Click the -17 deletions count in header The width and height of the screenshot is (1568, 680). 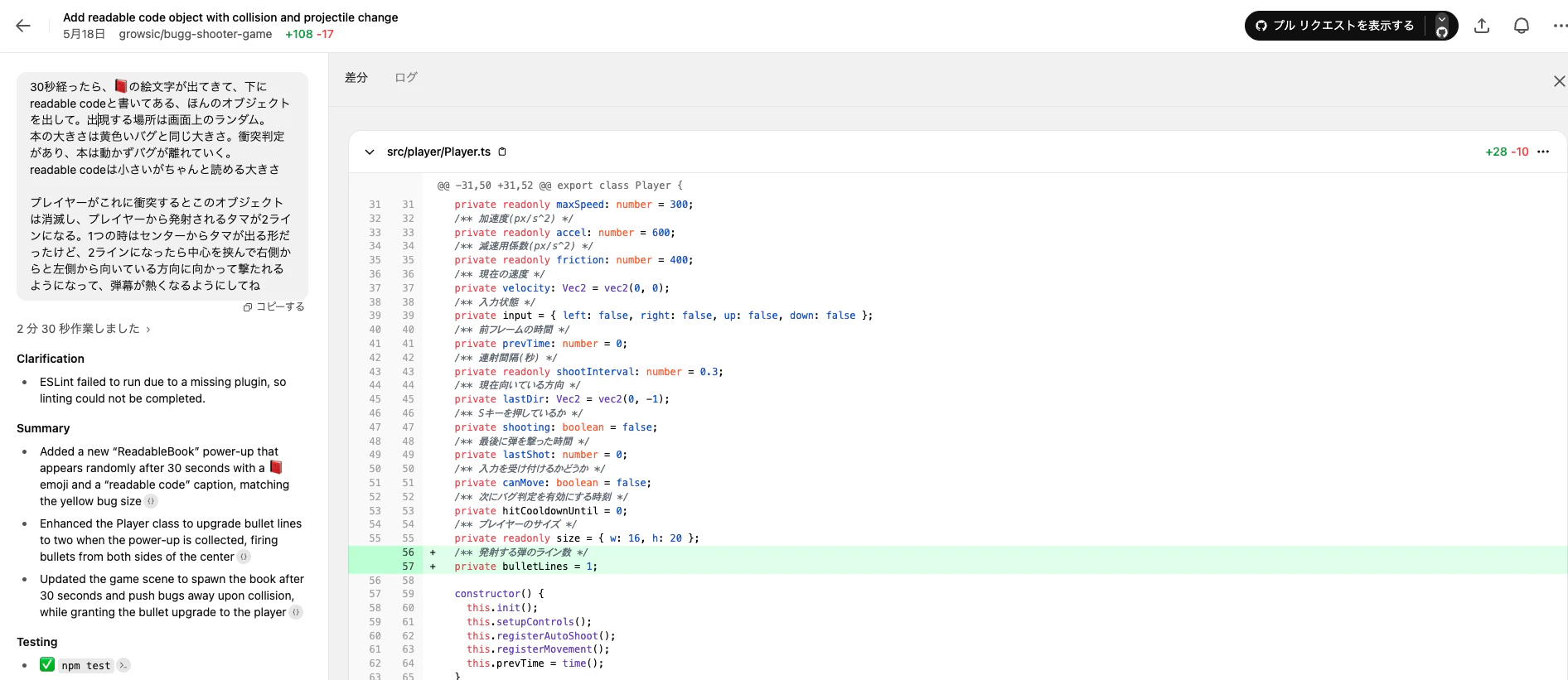tap(325, 34)
